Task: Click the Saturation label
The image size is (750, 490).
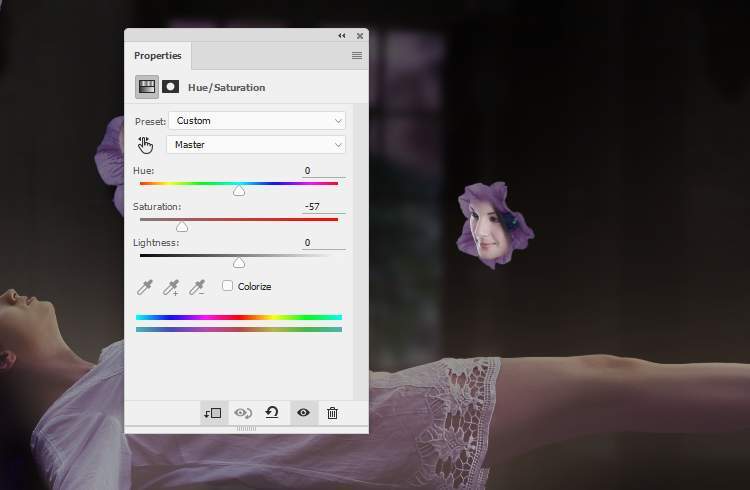Action: tap(157, 207)
